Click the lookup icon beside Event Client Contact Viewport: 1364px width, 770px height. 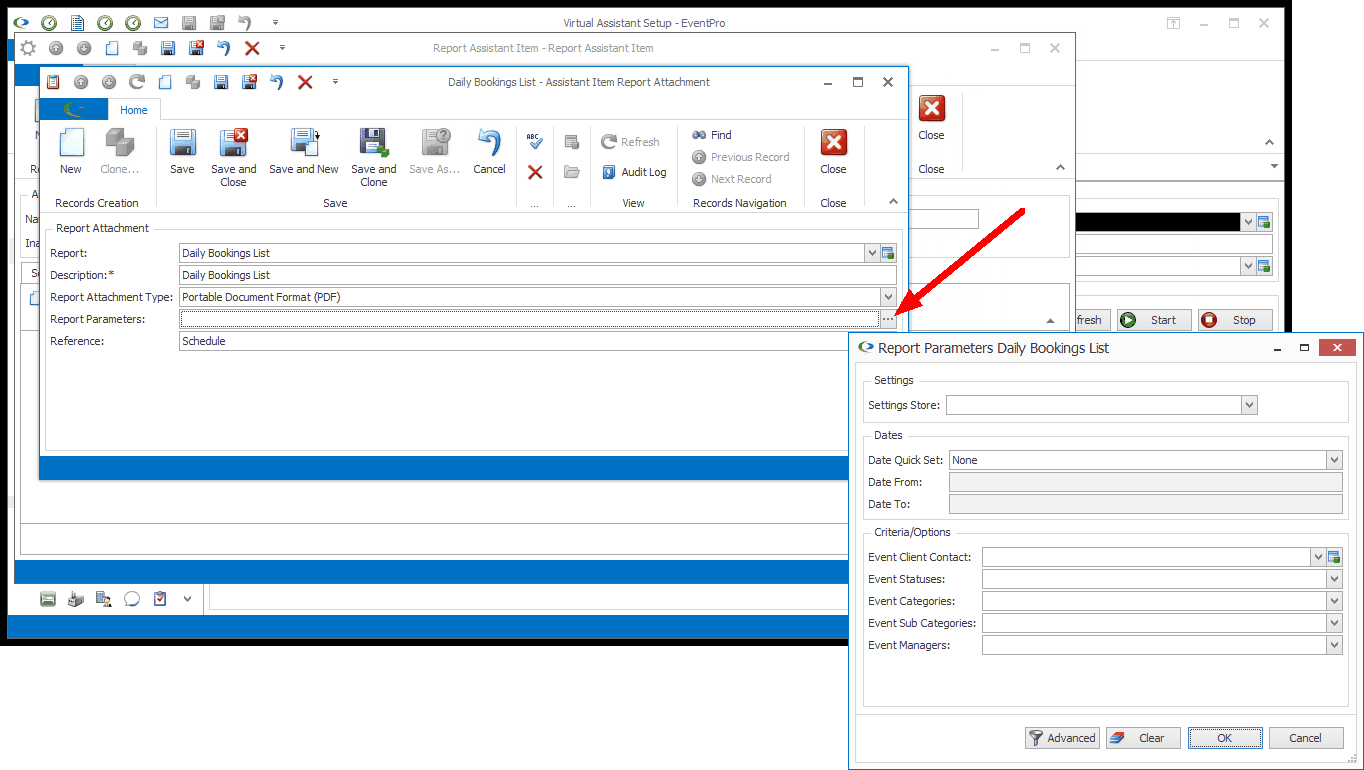coord(1334,557)
